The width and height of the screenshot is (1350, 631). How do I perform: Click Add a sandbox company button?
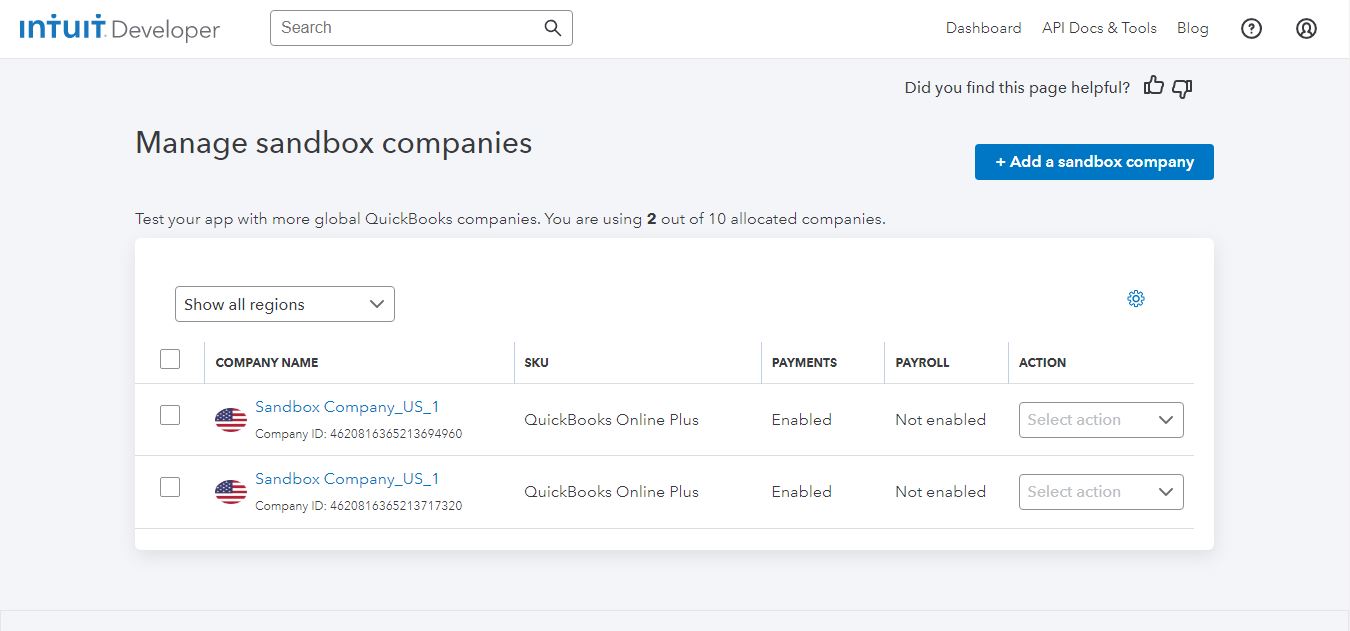tap(1094, 162)
